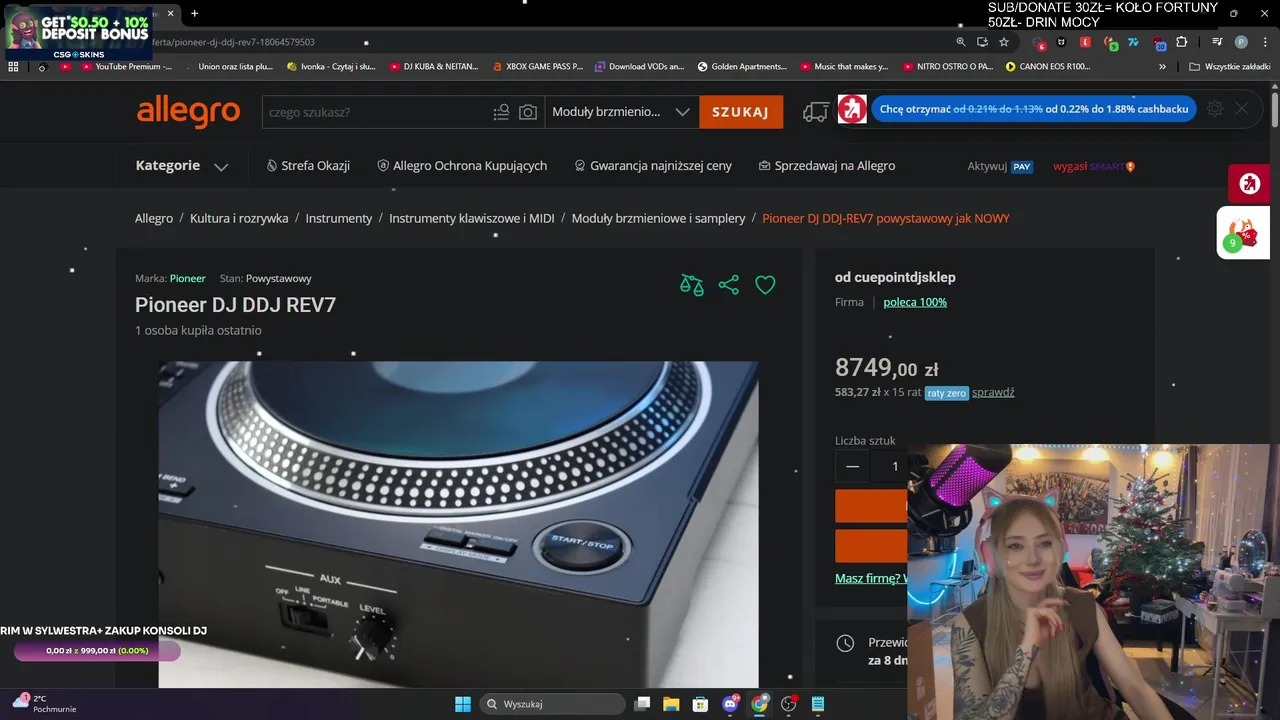Click Pioneer brand link
The image size is (1280, 720).
coord(188,278)
